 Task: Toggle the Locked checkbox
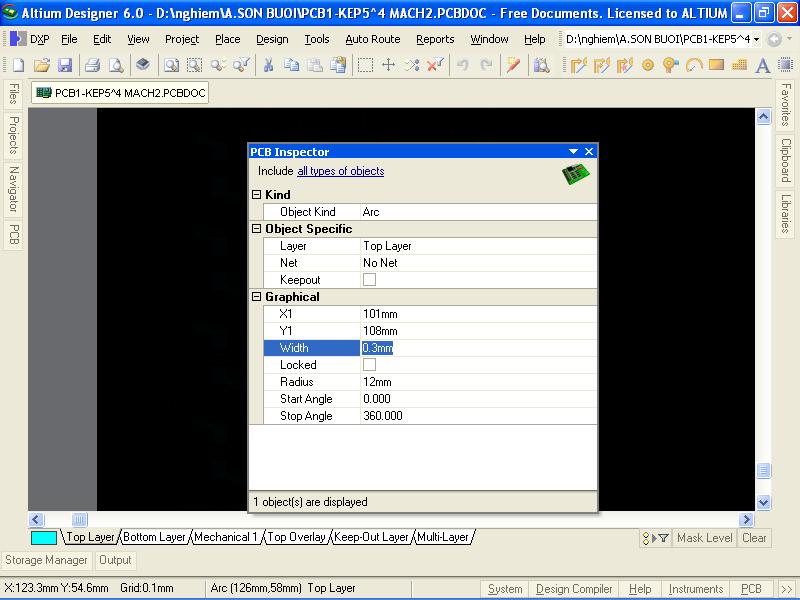pos(369,365)
